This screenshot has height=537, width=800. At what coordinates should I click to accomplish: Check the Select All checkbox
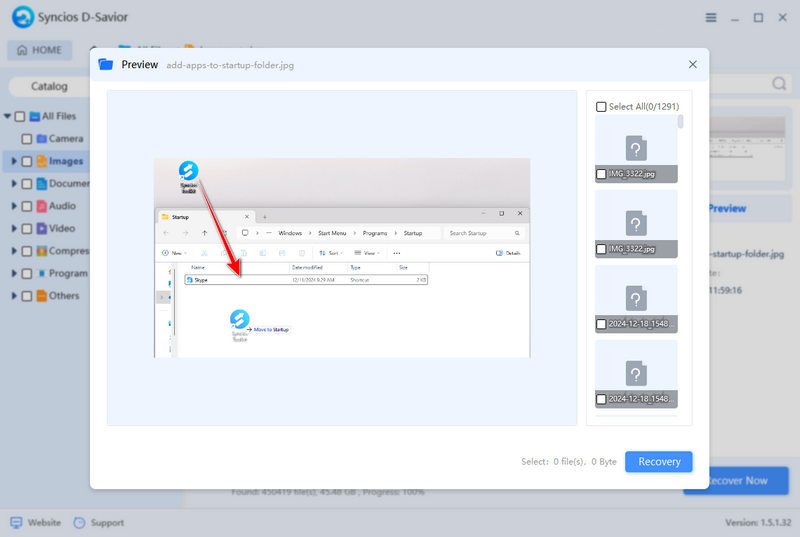point(601,107)
